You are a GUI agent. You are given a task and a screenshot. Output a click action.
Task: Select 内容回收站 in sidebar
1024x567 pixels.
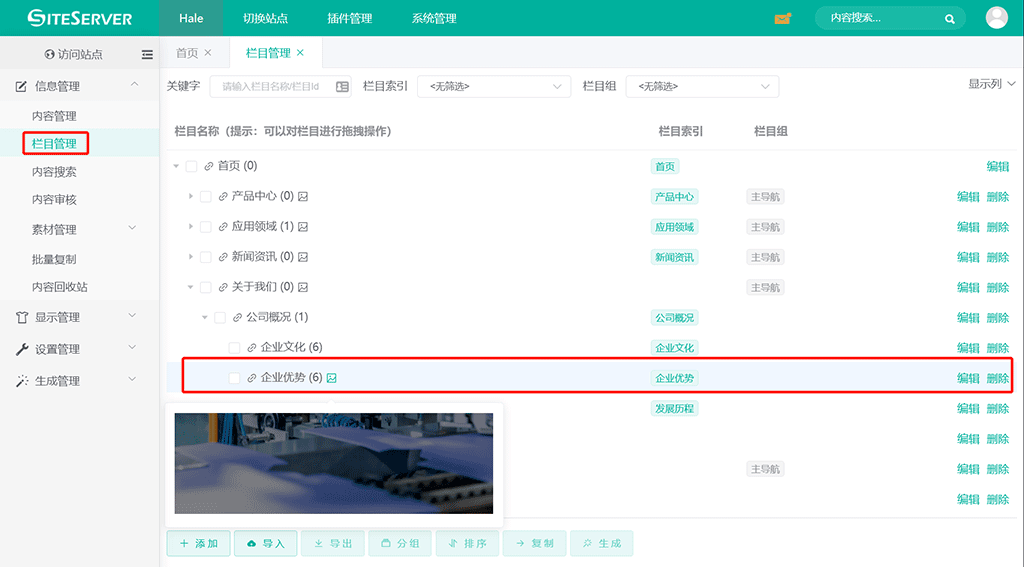coord(59,287)
